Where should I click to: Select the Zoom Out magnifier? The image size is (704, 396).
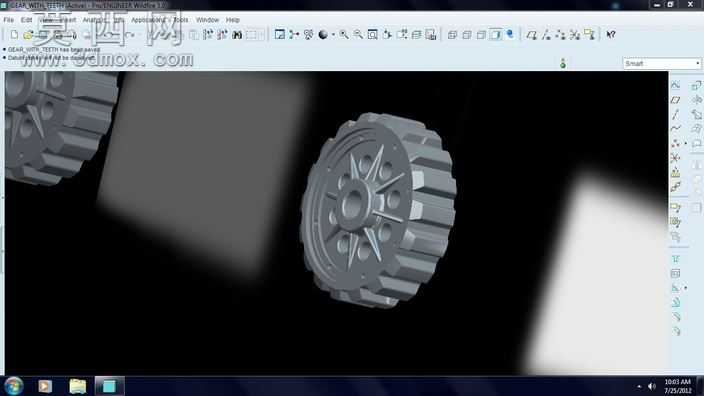click(x=358, y=35)
